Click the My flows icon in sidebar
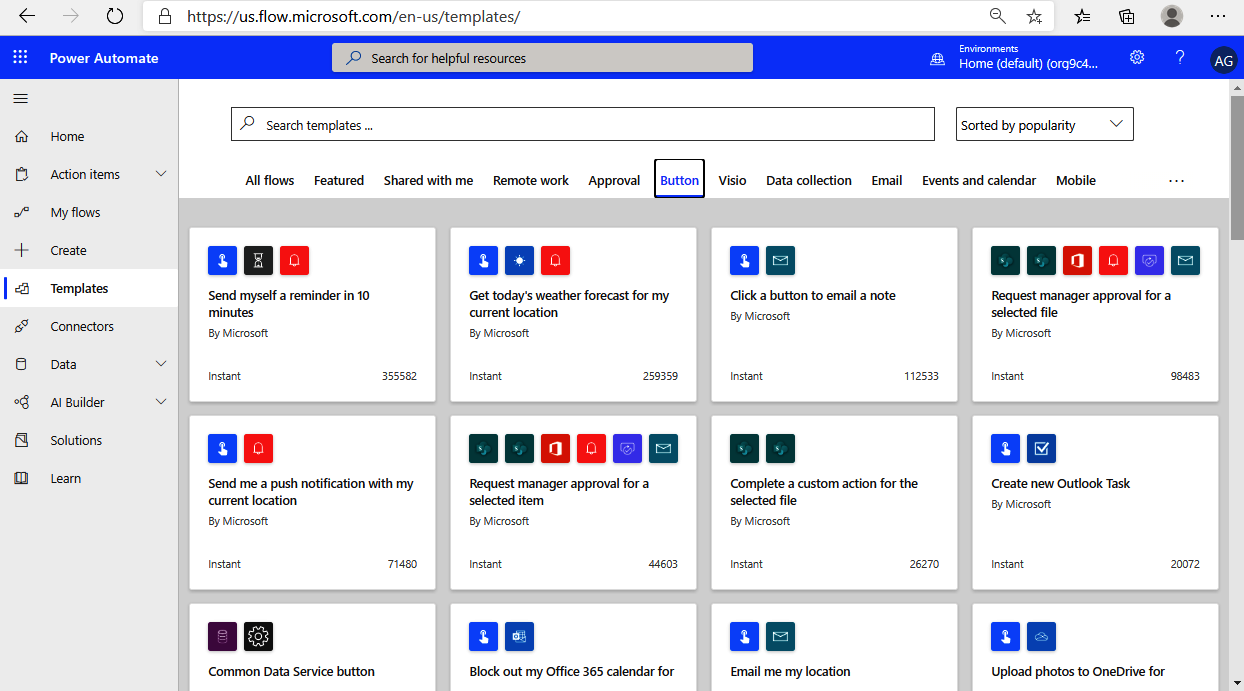The height and width of the screenshot is (691, 1244). [22, 212]
